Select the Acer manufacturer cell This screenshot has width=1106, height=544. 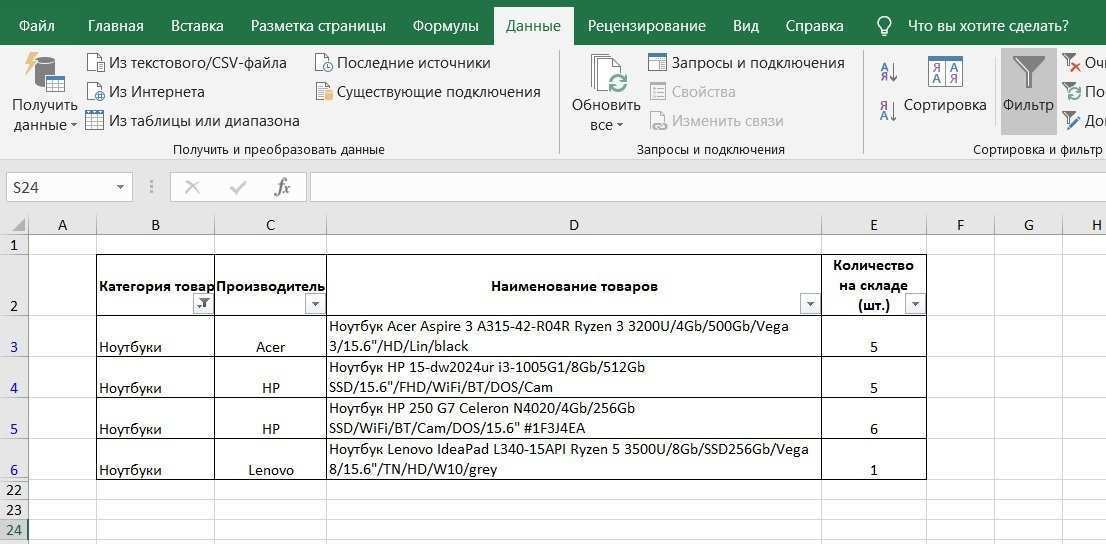click(271, 336)
